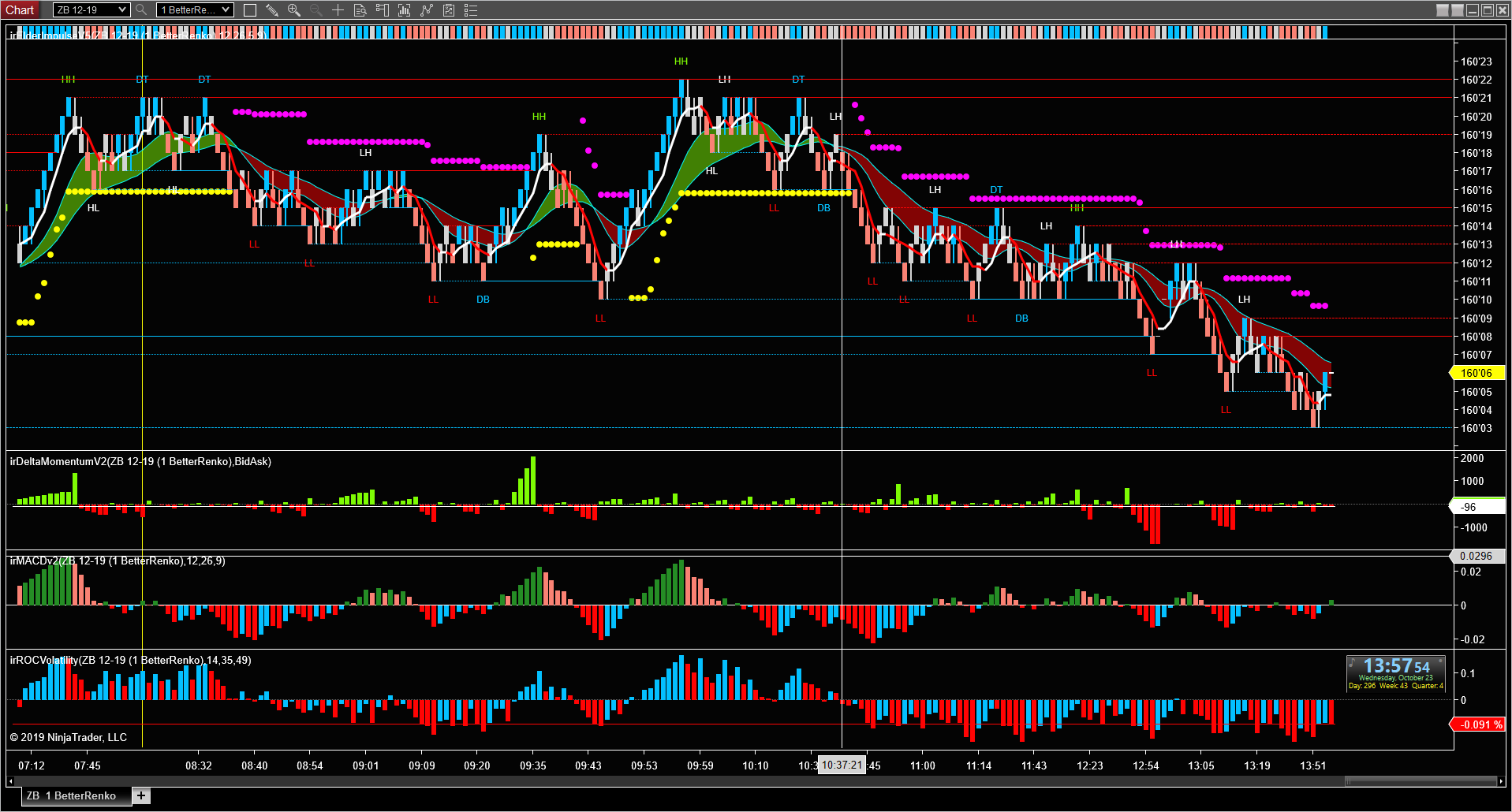This screenshot has height=812, width=1512.
Task: Open the Indicators icon in toolbar
Action: tap(405, 10)
